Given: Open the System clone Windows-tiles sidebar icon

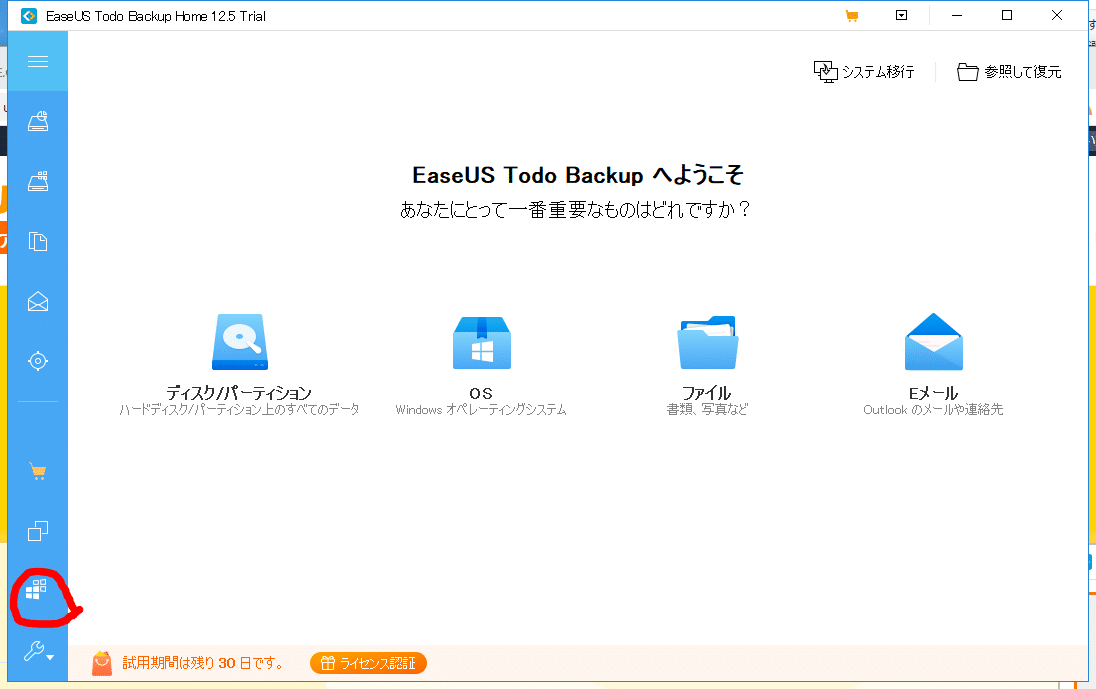Looking at the screenshot, I should 36,590.
